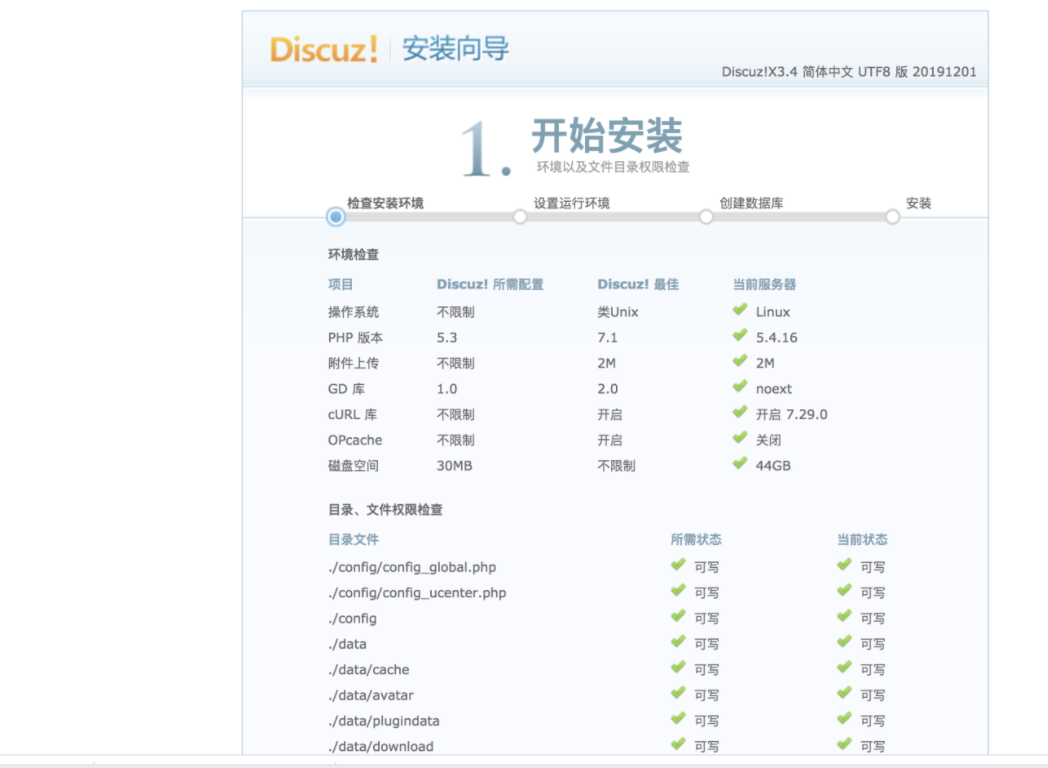Image resolution: width=1048 pixels, height=768 pixels.
Task: Click the 环境检查 section heading
Action: tap(353, 255)
